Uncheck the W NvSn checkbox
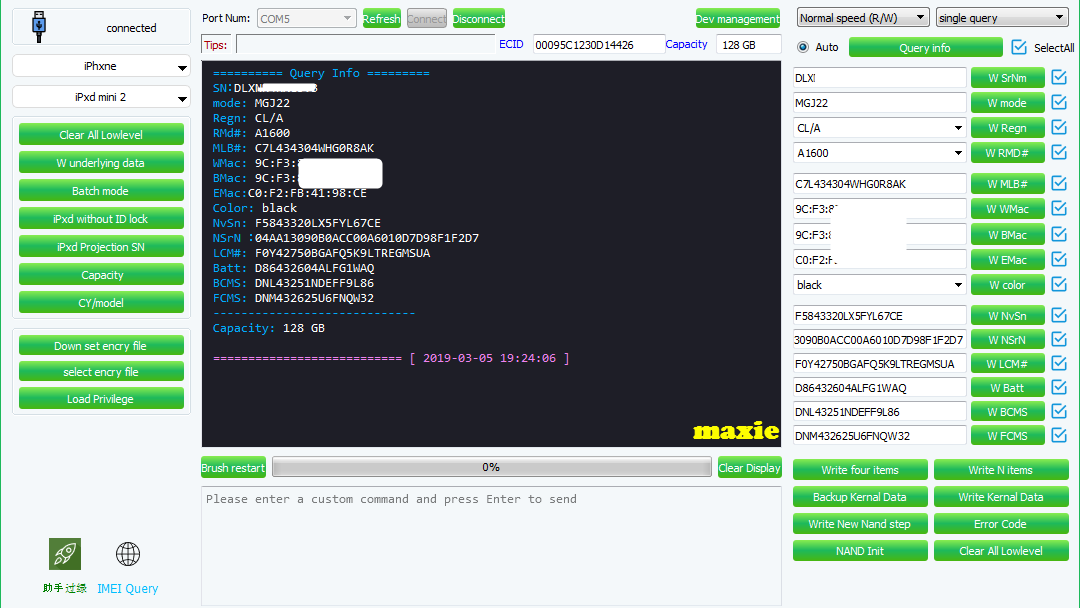 [1059, 315]
